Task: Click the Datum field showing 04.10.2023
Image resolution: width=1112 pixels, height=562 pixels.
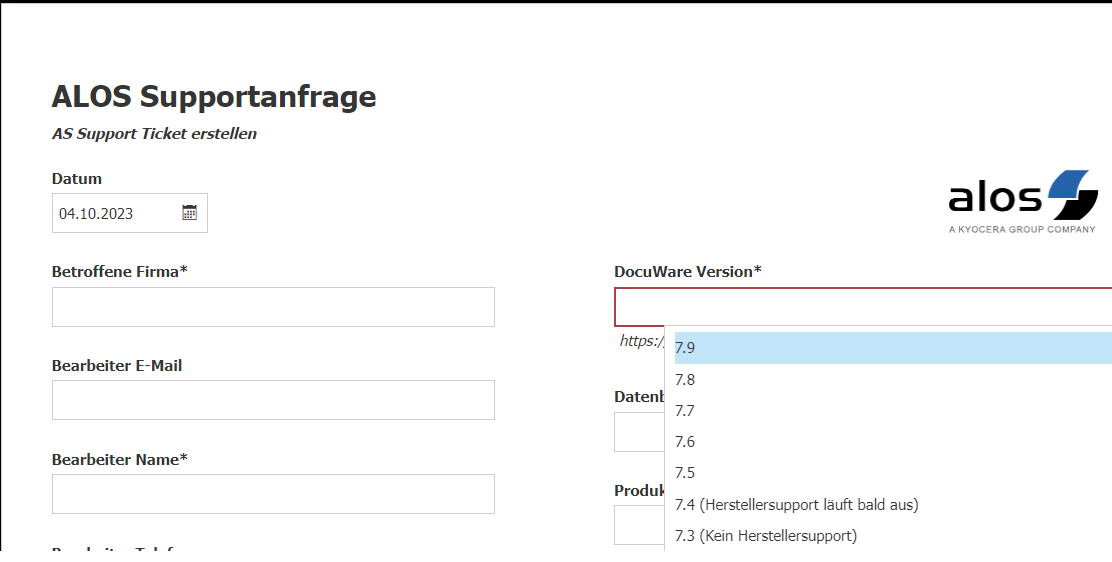Action: pos(115,213)
